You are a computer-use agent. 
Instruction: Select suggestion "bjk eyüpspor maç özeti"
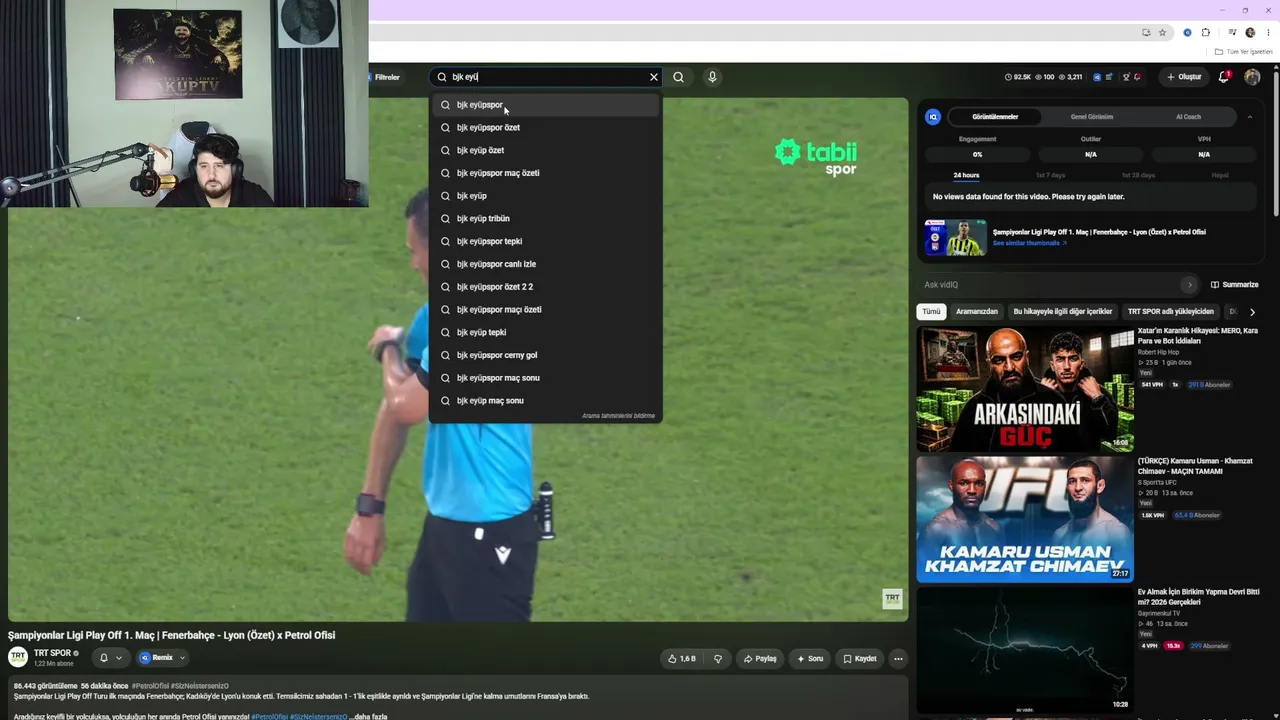(546, 173)
